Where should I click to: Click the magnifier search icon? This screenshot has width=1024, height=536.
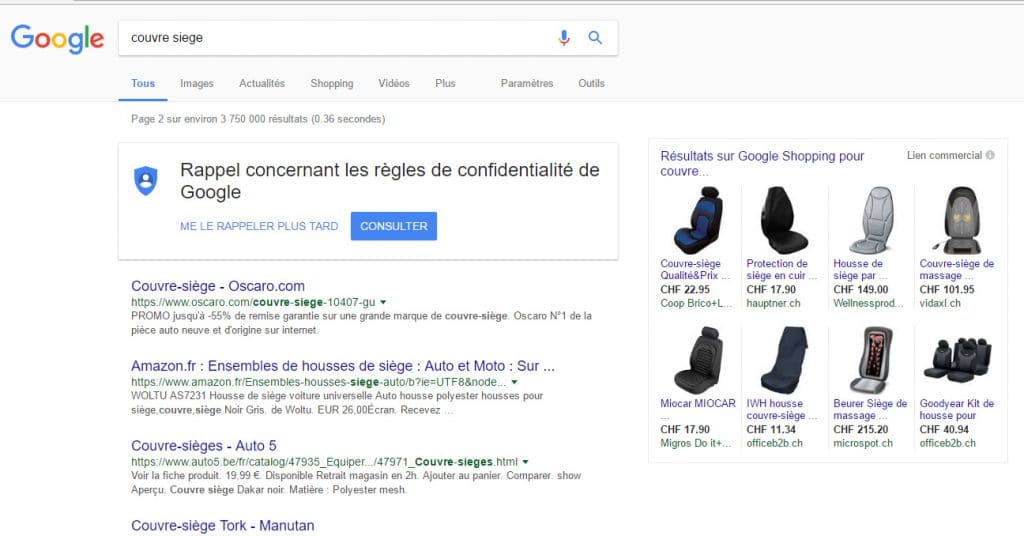tap(595, 38)
